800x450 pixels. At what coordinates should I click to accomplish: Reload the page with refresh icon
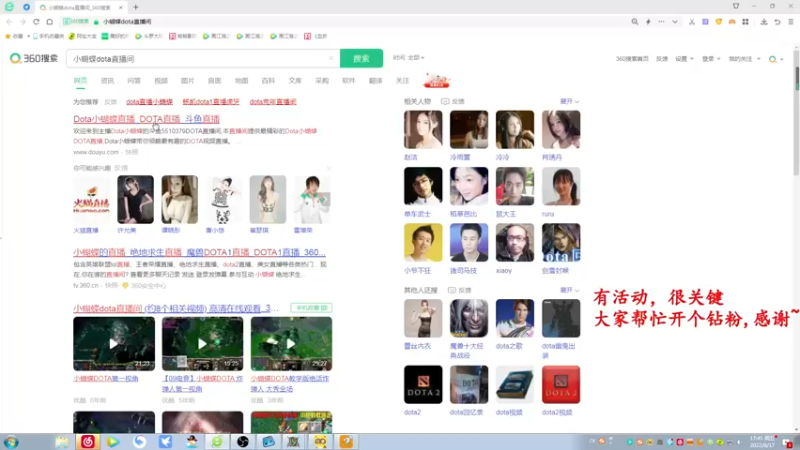[x=36, y=22]
